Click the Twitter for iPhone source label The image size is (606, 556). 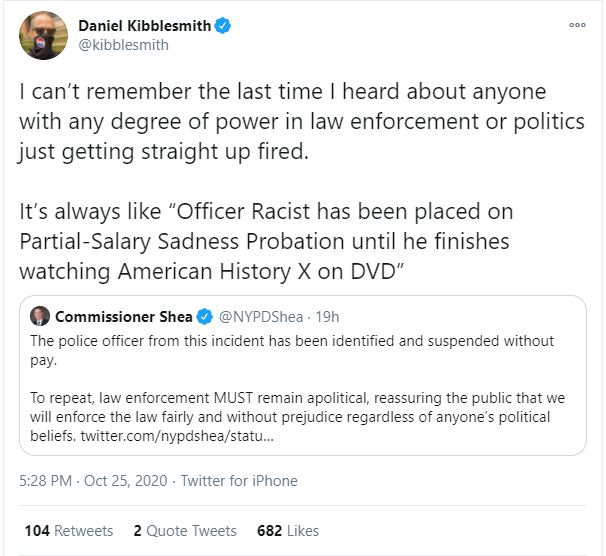(239, 481)
